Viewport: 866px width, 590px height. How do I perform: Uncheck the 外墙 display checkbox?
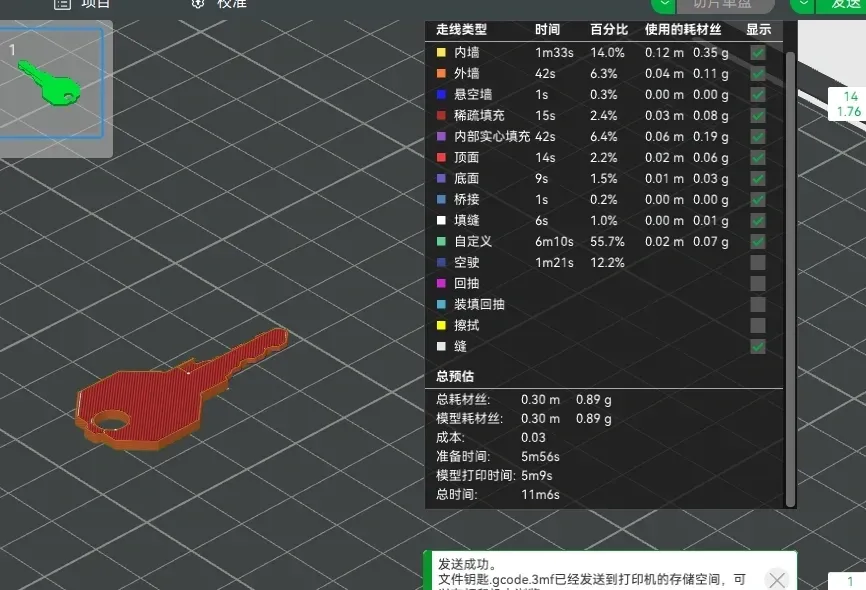[x=758, y=73]
